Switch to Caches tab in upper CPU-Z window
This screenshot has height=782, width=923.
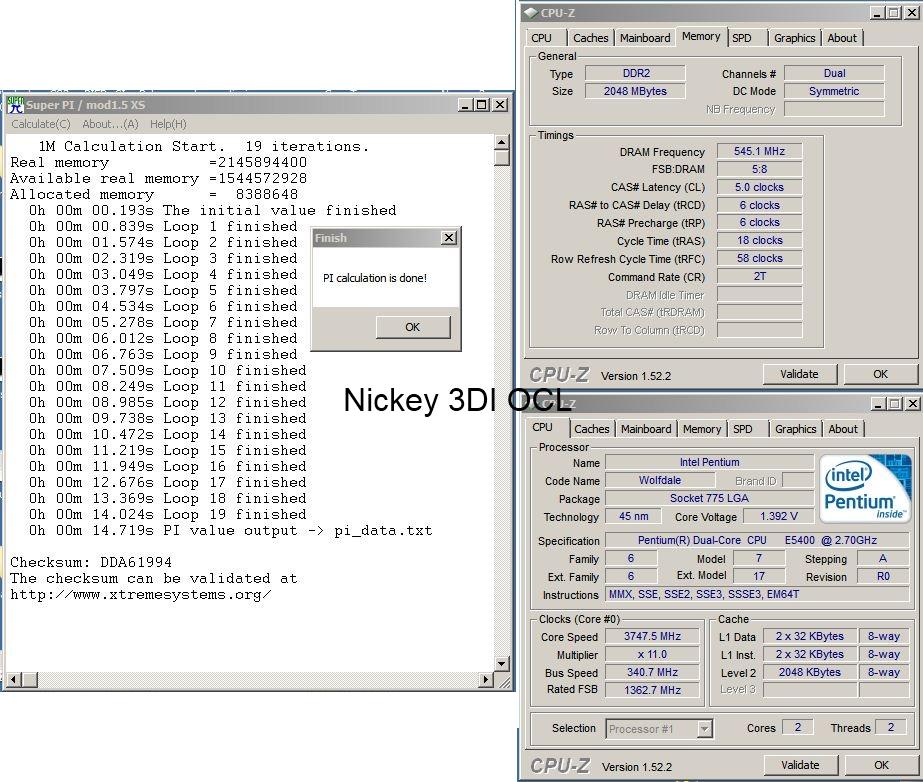(590, 38)
